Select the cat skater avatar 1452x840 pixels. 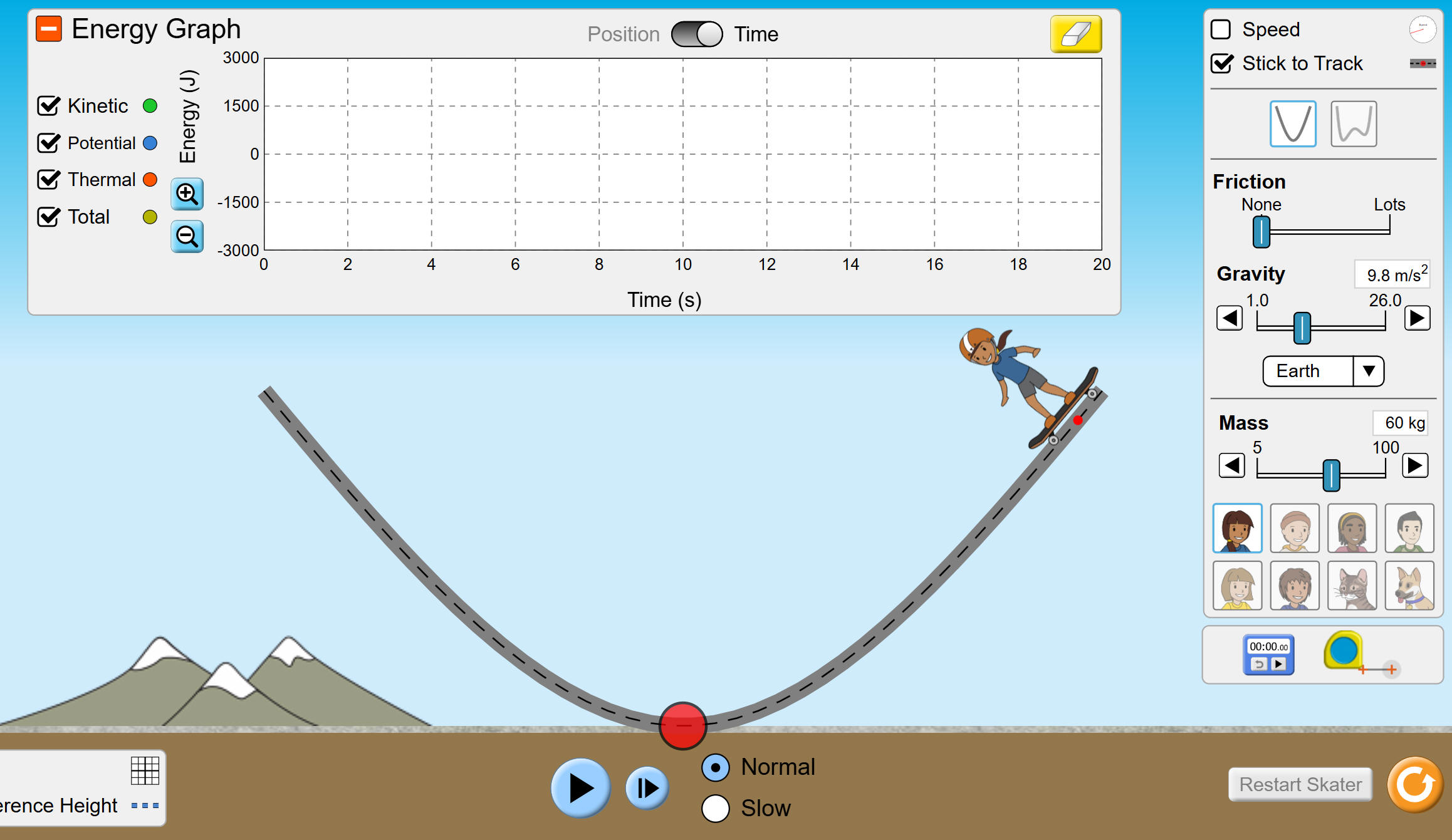[x=1352, y=586]
